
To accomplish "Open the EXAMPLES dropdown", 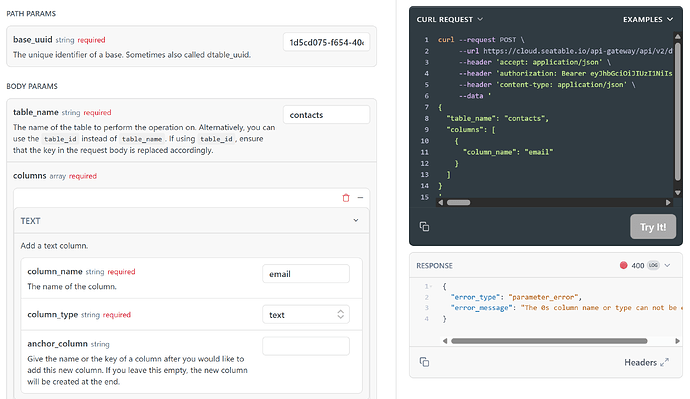I will pos(648,19).
